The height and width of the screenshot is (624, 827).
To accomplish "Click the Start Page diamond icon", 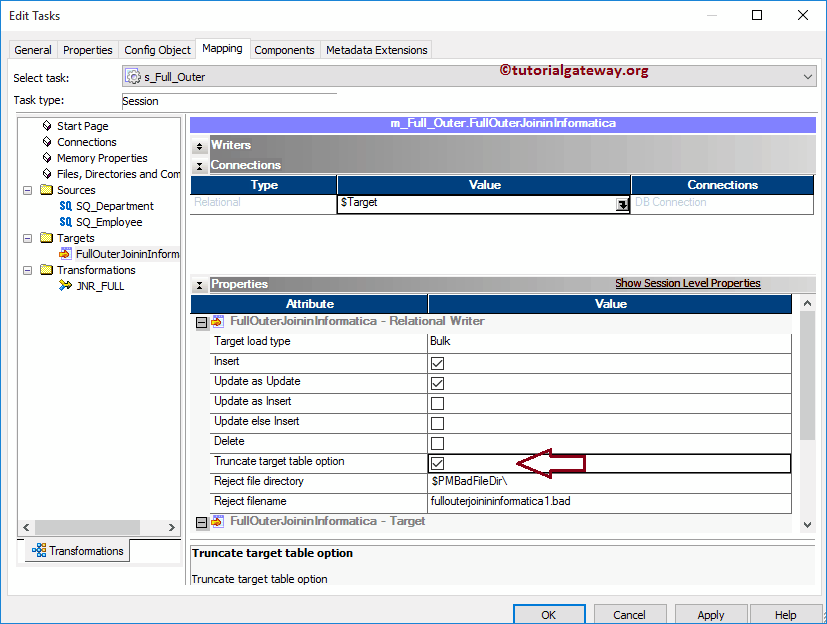I will click(47, 126).
